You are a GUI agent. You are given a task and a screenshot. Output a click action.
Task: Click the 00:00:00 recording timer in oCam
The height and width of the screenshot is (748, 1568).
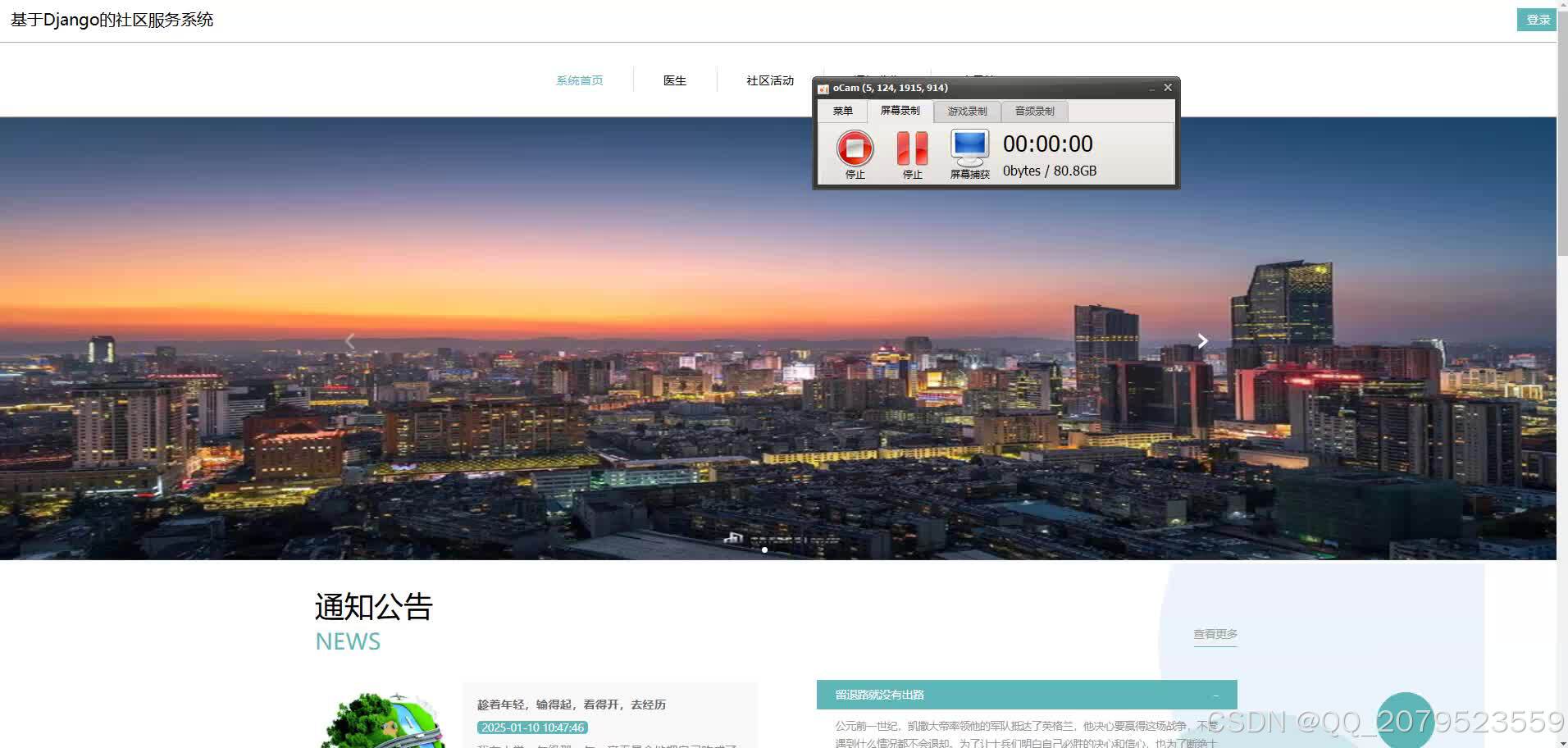coord(1048,144)
